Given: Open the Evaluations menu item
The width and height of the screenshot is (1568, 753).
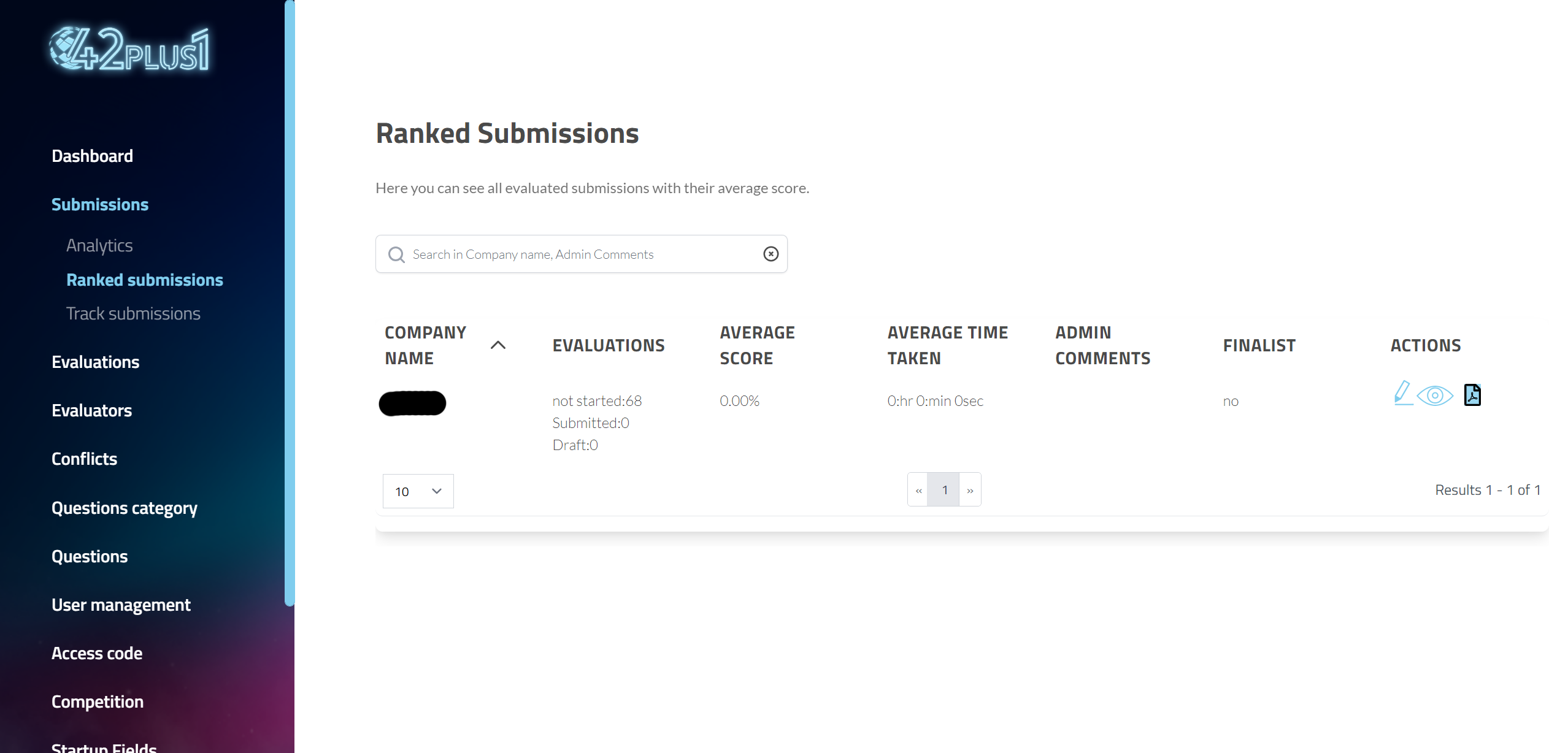Looking at the screenshot, I should point(95,362).
